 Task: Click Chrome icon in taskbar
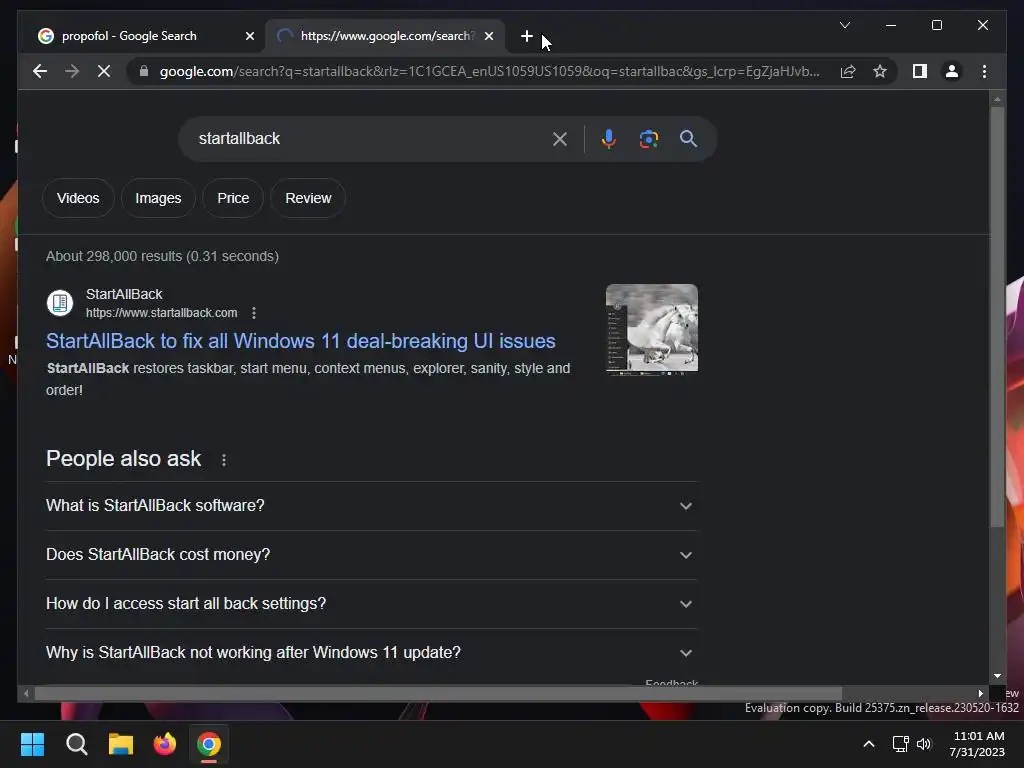tap(209, 744)
